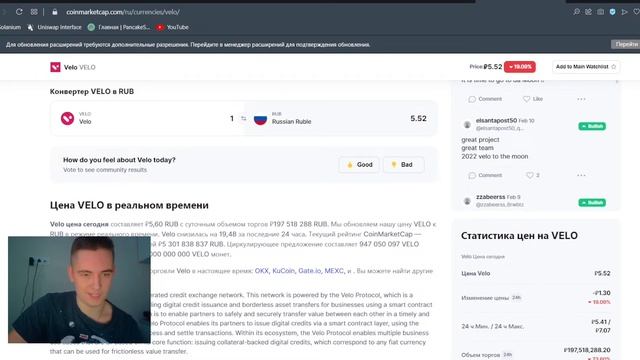Click the 24h badge next to price change
Image resolution: width=640 pixels, height=360 pixels.
516,298
